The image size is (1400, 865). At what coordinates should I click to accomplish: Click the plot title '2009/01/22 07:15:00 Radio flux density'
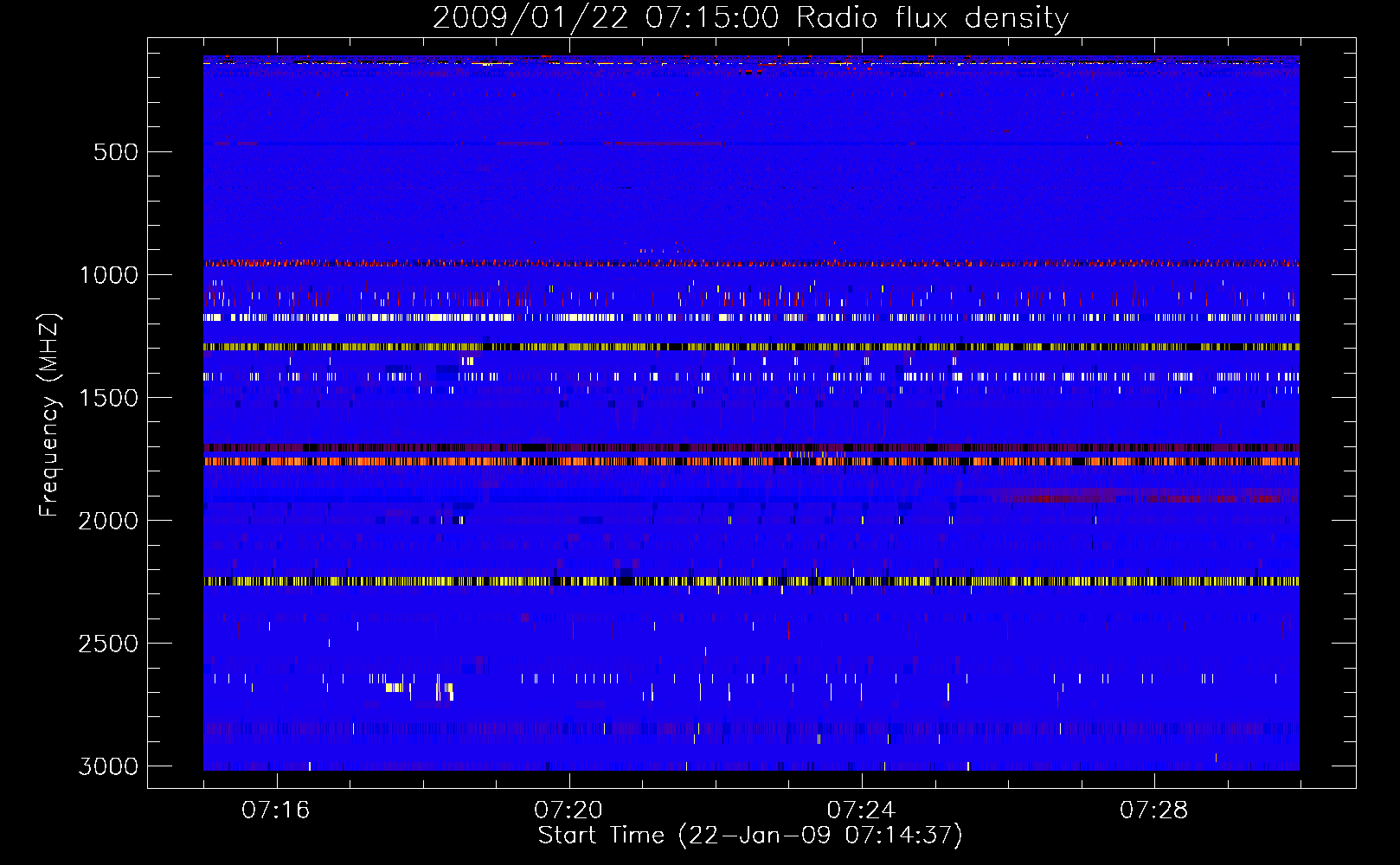click(750, 18)
